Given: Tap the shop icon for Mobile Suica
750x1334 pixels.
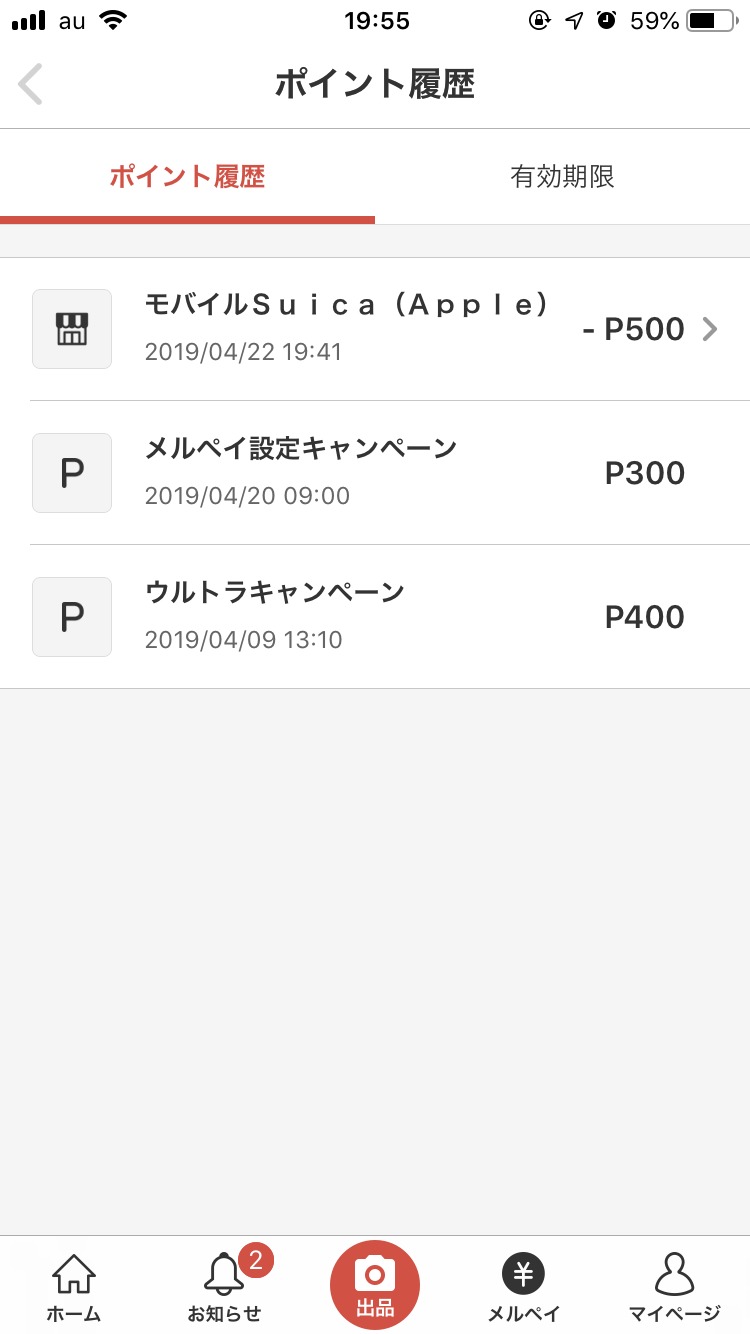Looking at the screenshot, I should [72, 329].
